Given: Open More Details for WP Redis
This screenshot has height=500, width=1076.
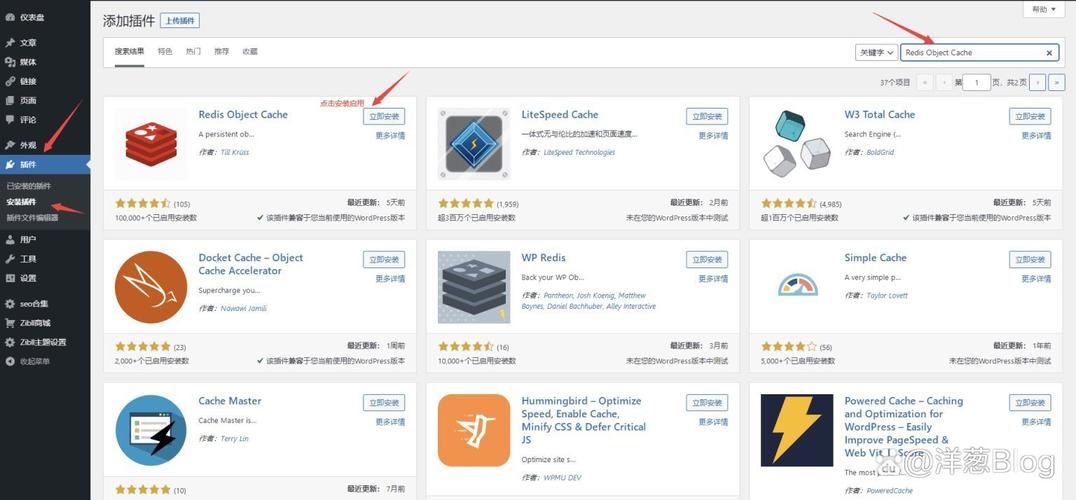Looking at the screenshot, I should (x=713, y=278).
